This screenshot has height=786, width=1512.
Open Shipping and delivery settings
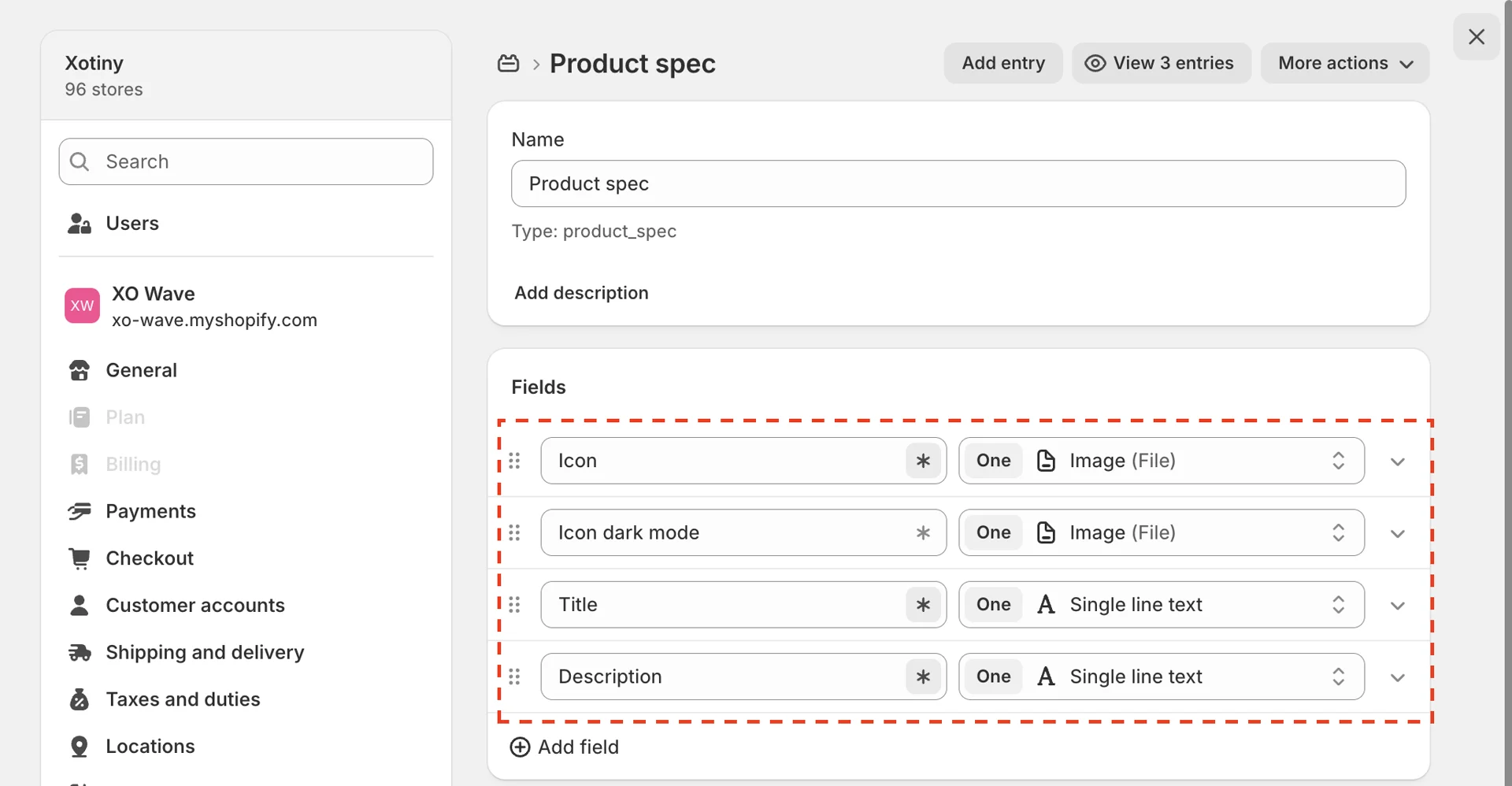pos(246,652)
